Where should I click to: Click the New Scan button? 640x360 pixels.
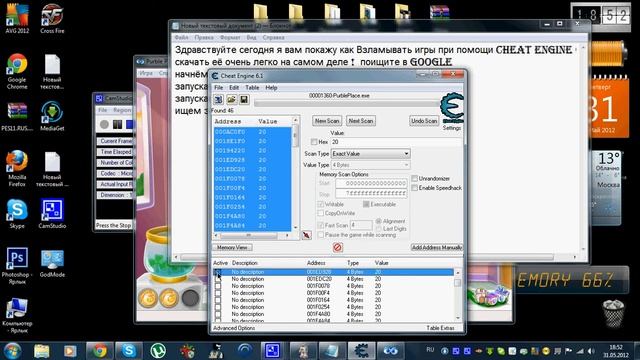[x=327, y=121]
